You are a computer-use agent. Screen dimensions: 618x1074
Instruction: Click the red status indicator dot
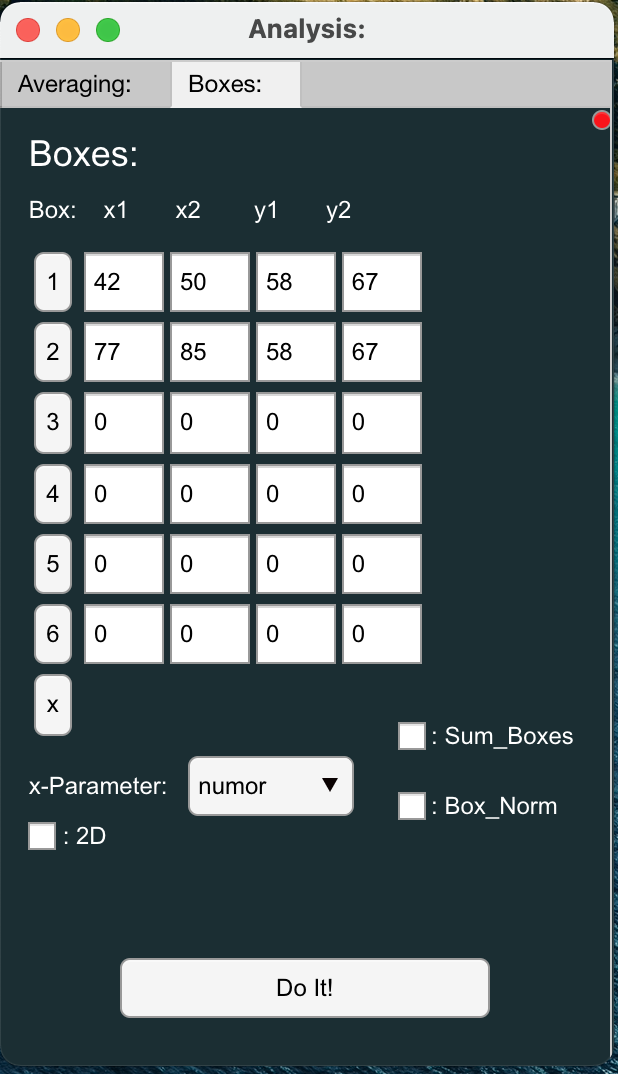pos(602,121)
